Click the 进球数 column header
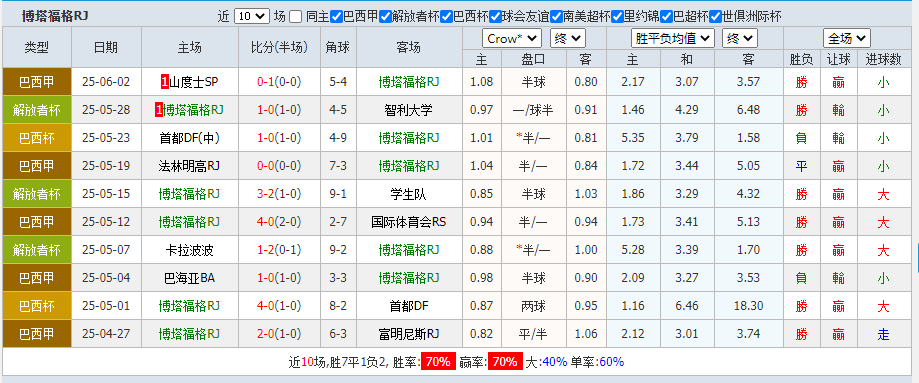Image resolution: width=919 pixels, height=383 pixels. 883,59
